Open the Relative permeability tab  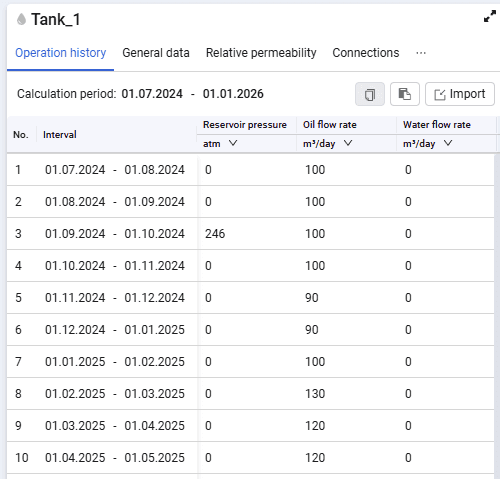(x=261, y=53)
